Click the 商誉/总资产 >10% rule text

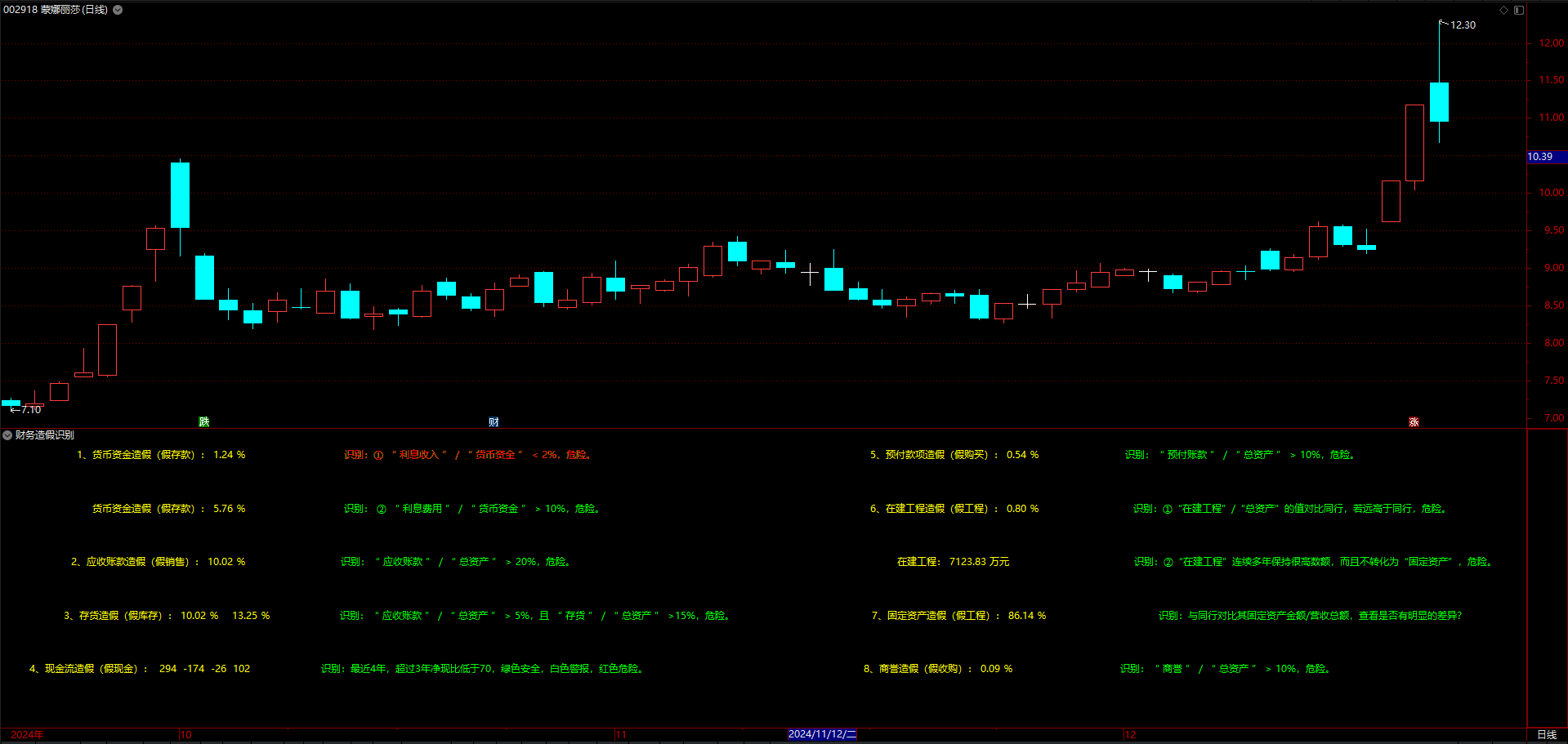[x=1226, y=669]
